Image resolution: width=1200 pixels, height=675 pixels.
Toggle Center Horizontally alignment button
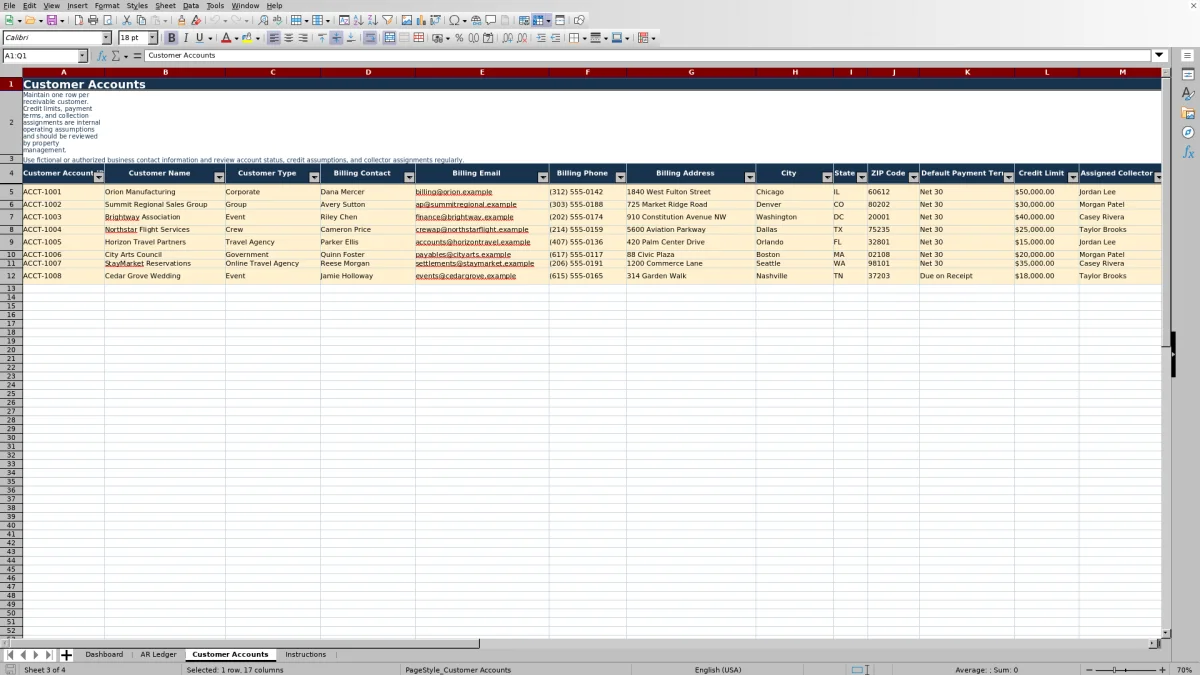click(288, 38)
